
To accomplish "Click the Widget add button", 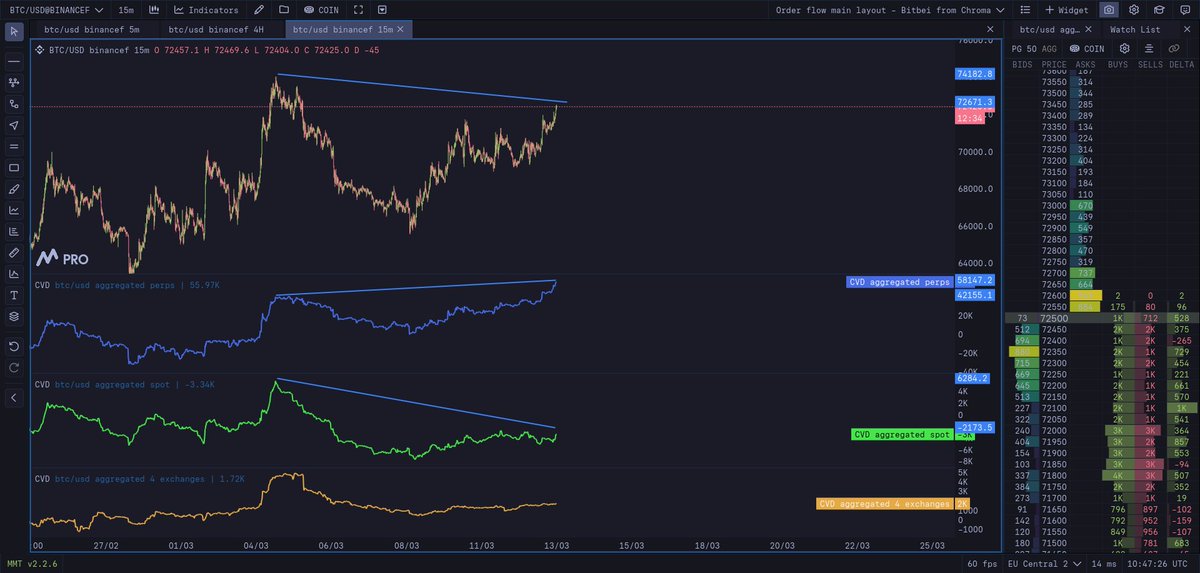I will pos(1066,9).
